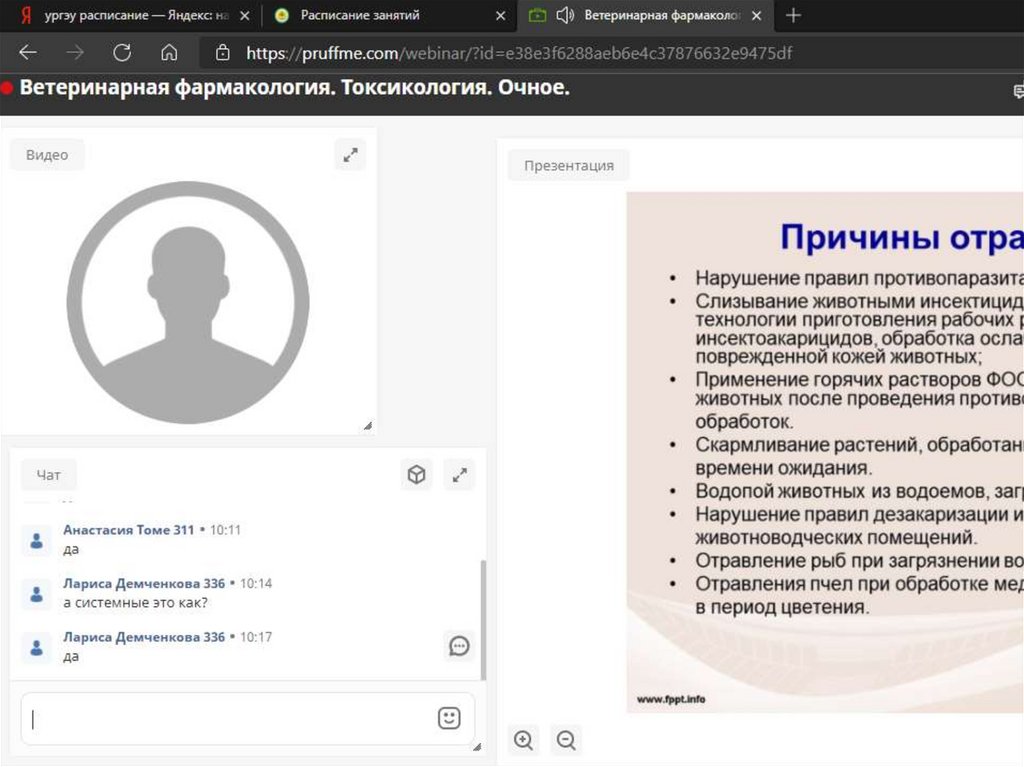
Task: Click the Презентация panel label
Action: click(x=568, y=166)
